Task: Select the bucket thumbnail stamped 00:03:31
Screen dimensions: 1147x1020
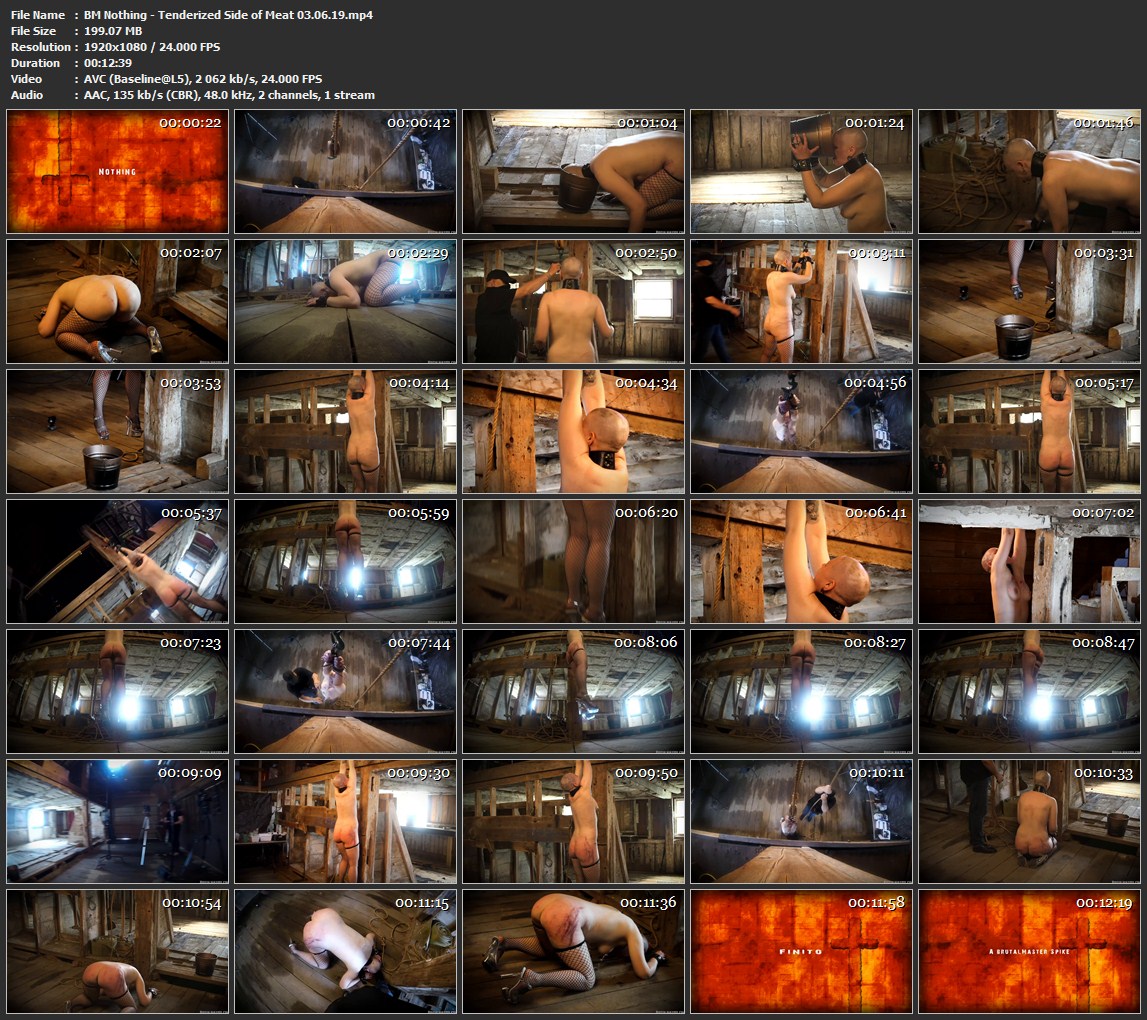Action: [1029, 301]
